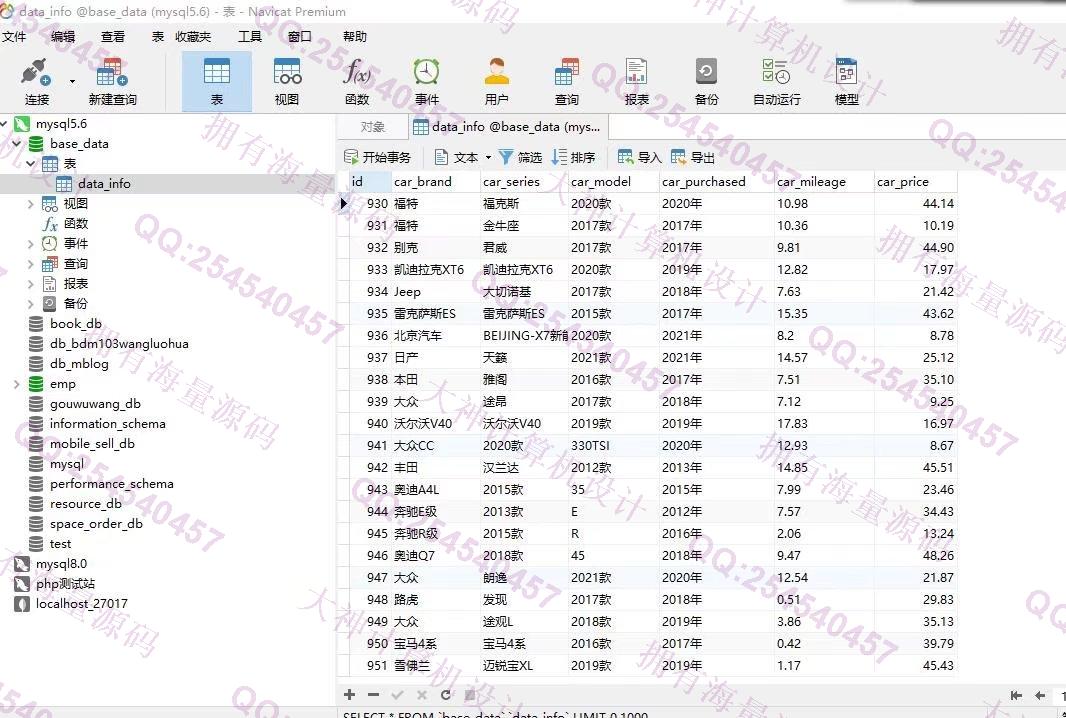This screenshot has height=718, width=1066.
Task: Expand the emp database node
Action: pos(16,384)
